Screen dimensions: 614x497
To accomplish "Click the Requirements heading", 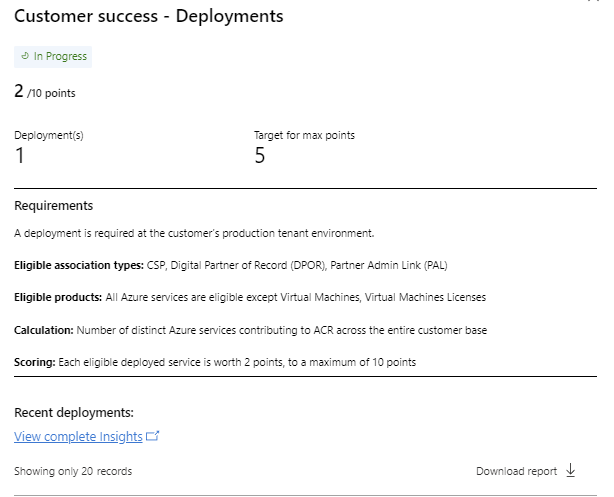I will 54,206.
